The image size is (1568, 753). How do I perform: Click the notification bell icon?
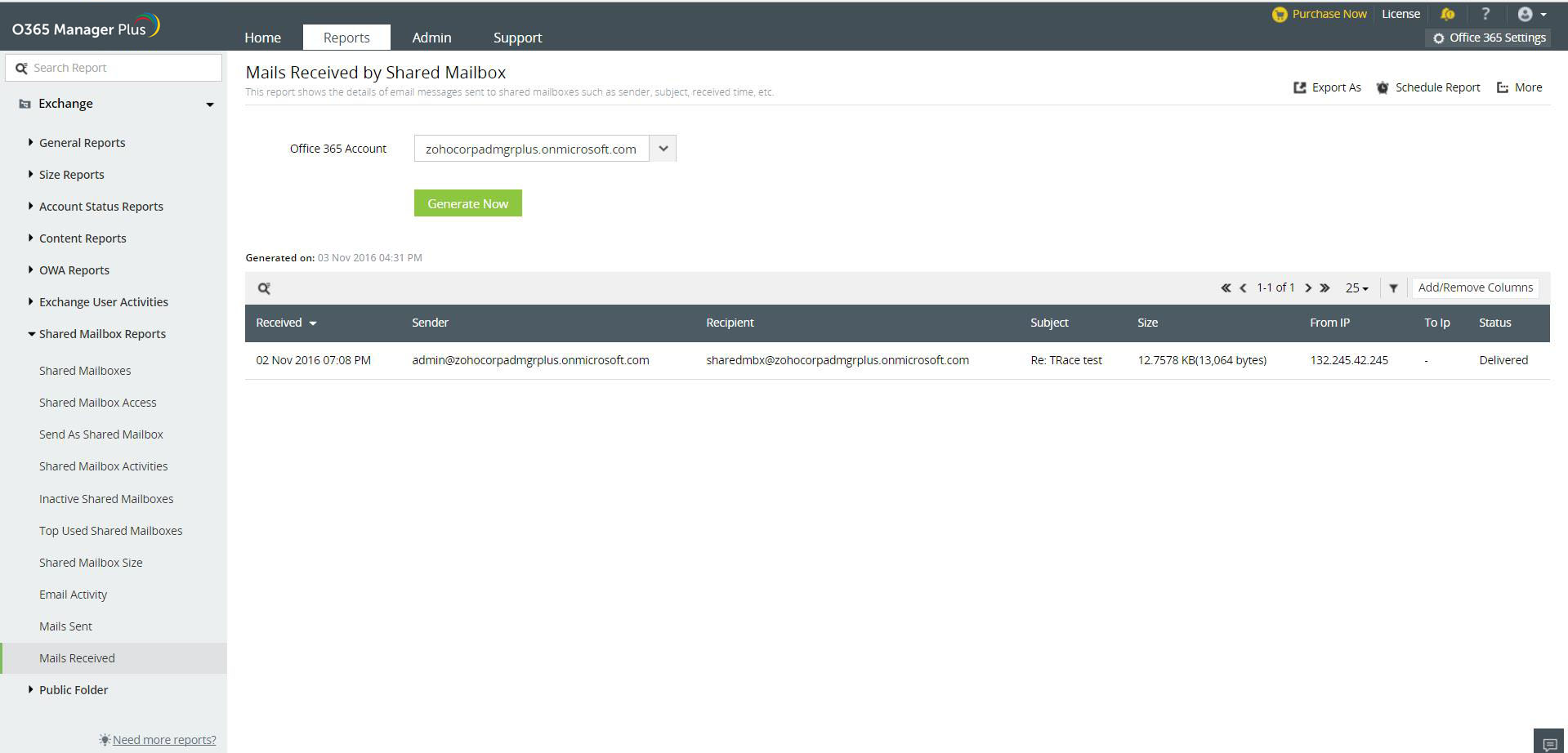pyautogui.click(x=1447, y=14)
